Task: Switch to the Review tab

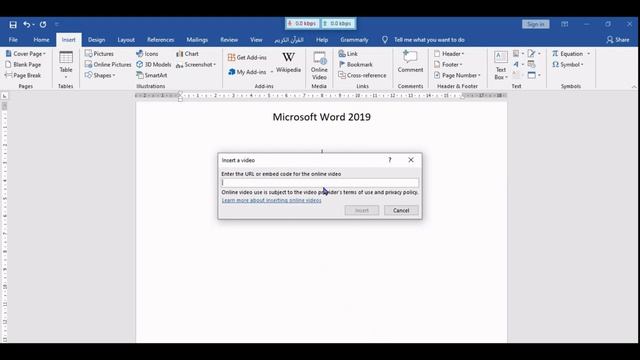Action: click(229, 40)
